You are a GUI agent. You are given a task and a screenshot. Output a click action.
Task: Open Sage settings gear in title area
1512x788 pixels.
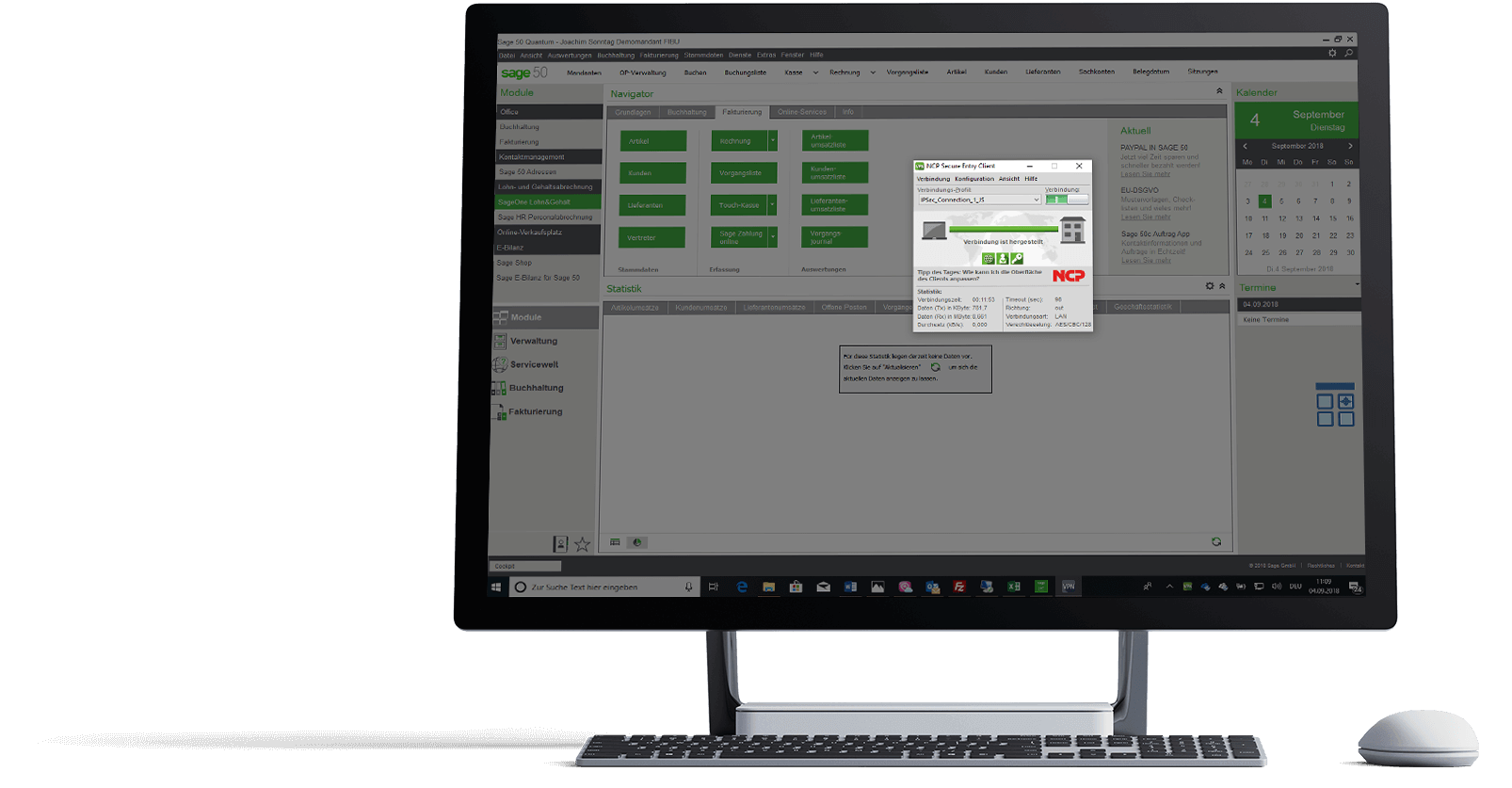(1332, 54)
